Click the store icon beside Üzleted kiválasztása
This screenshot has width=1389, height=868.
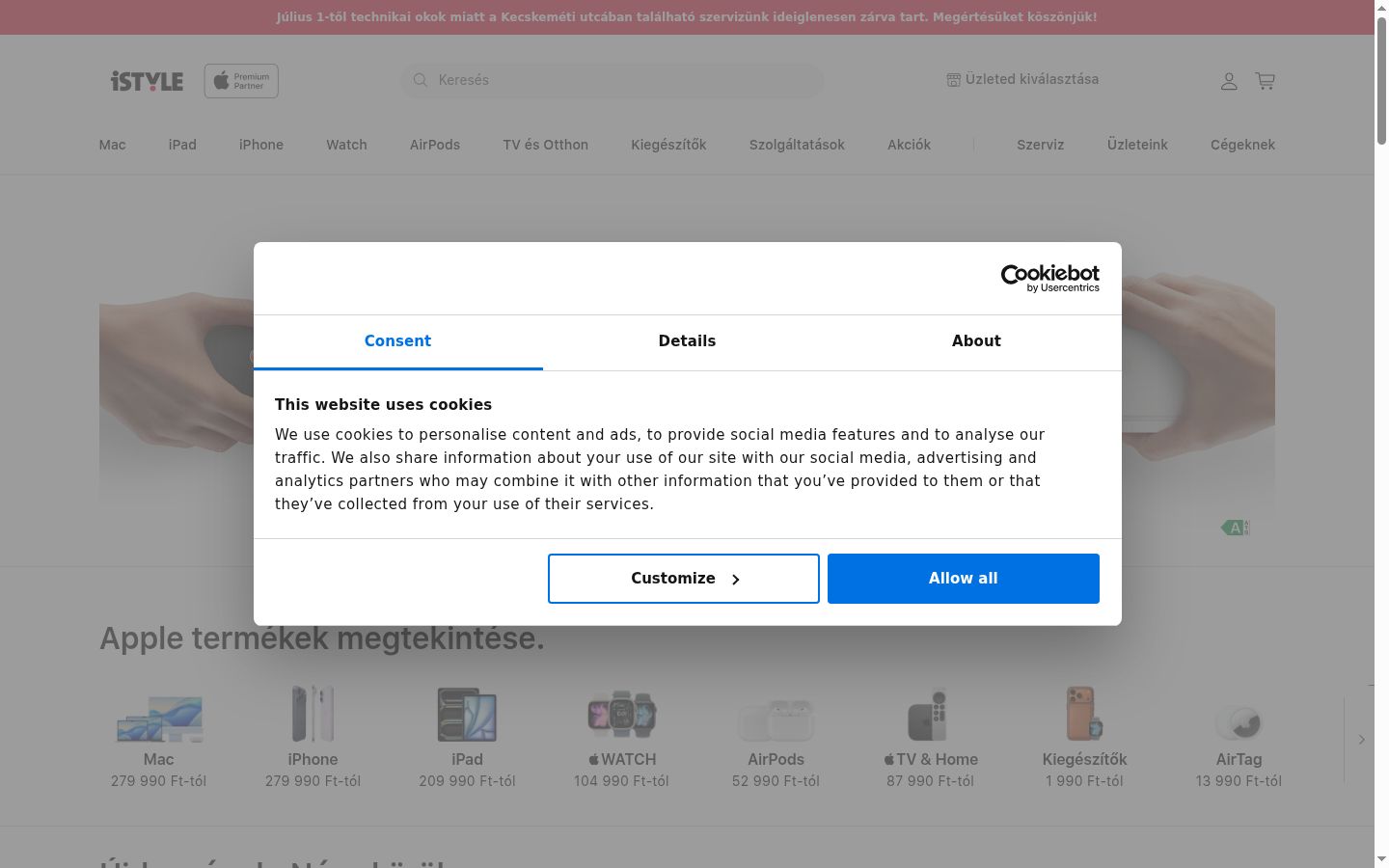click(x=953, y=80)
